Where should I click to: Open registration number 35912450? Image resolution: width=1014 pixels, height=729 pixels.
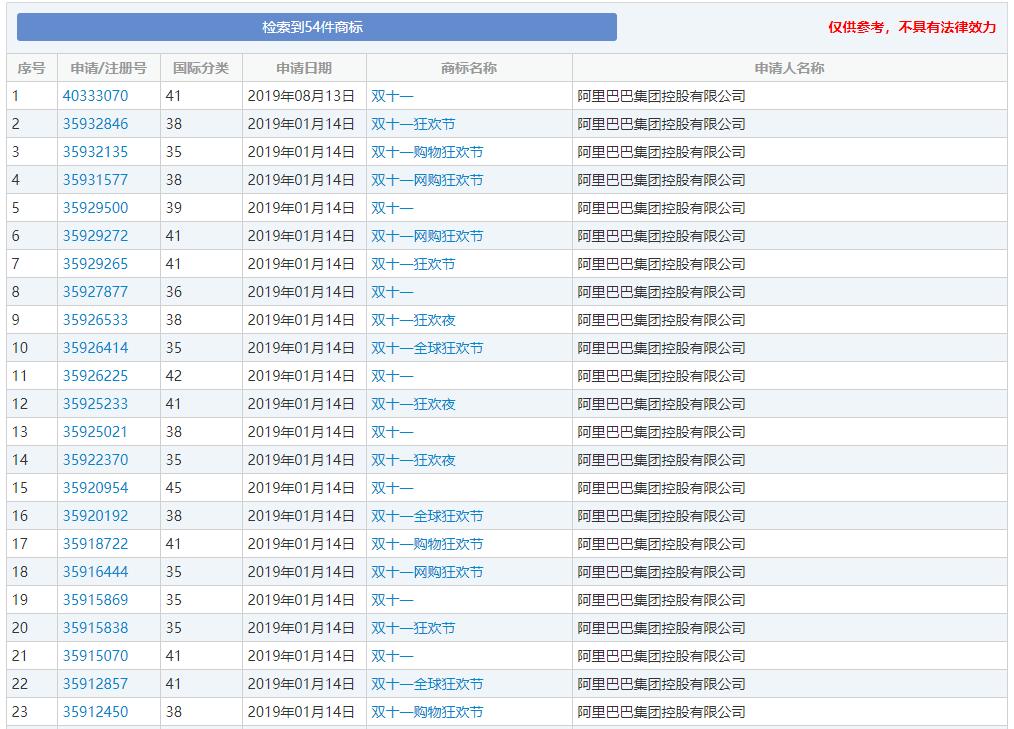point(95,712)
